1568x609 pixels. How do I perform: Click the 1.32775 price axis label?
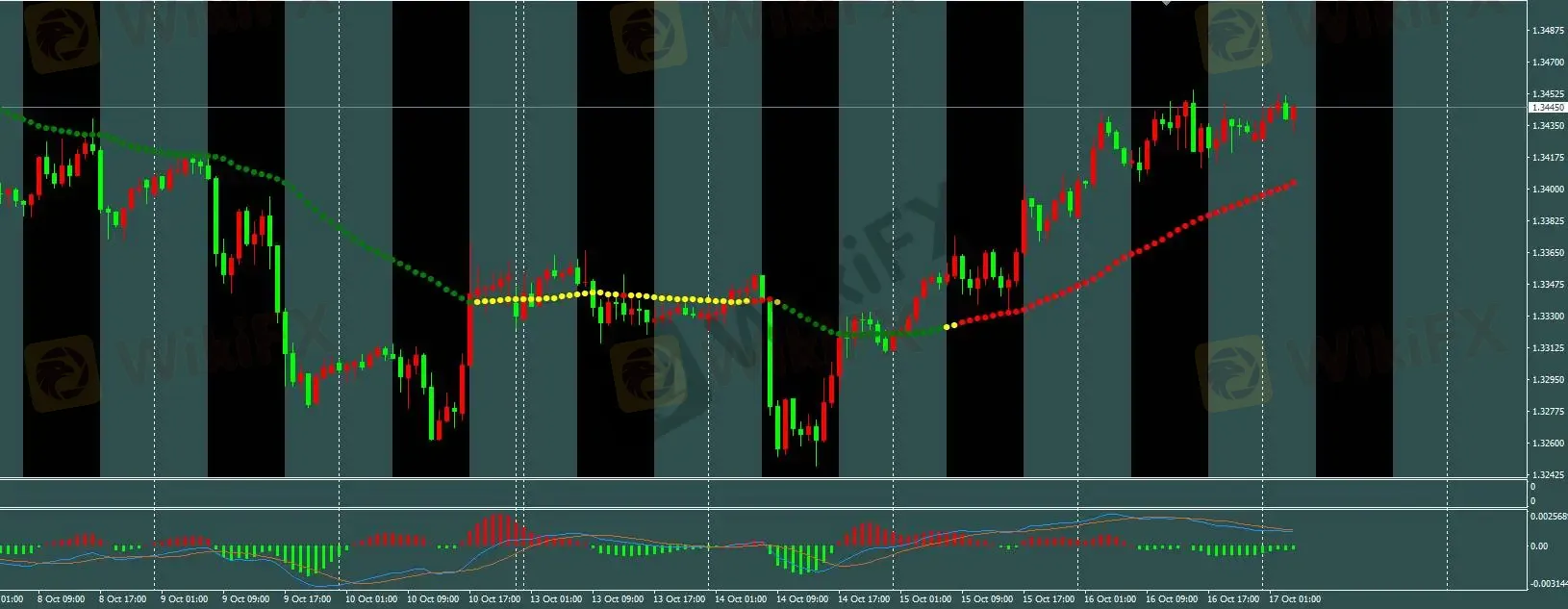[x=1548, y=412]
